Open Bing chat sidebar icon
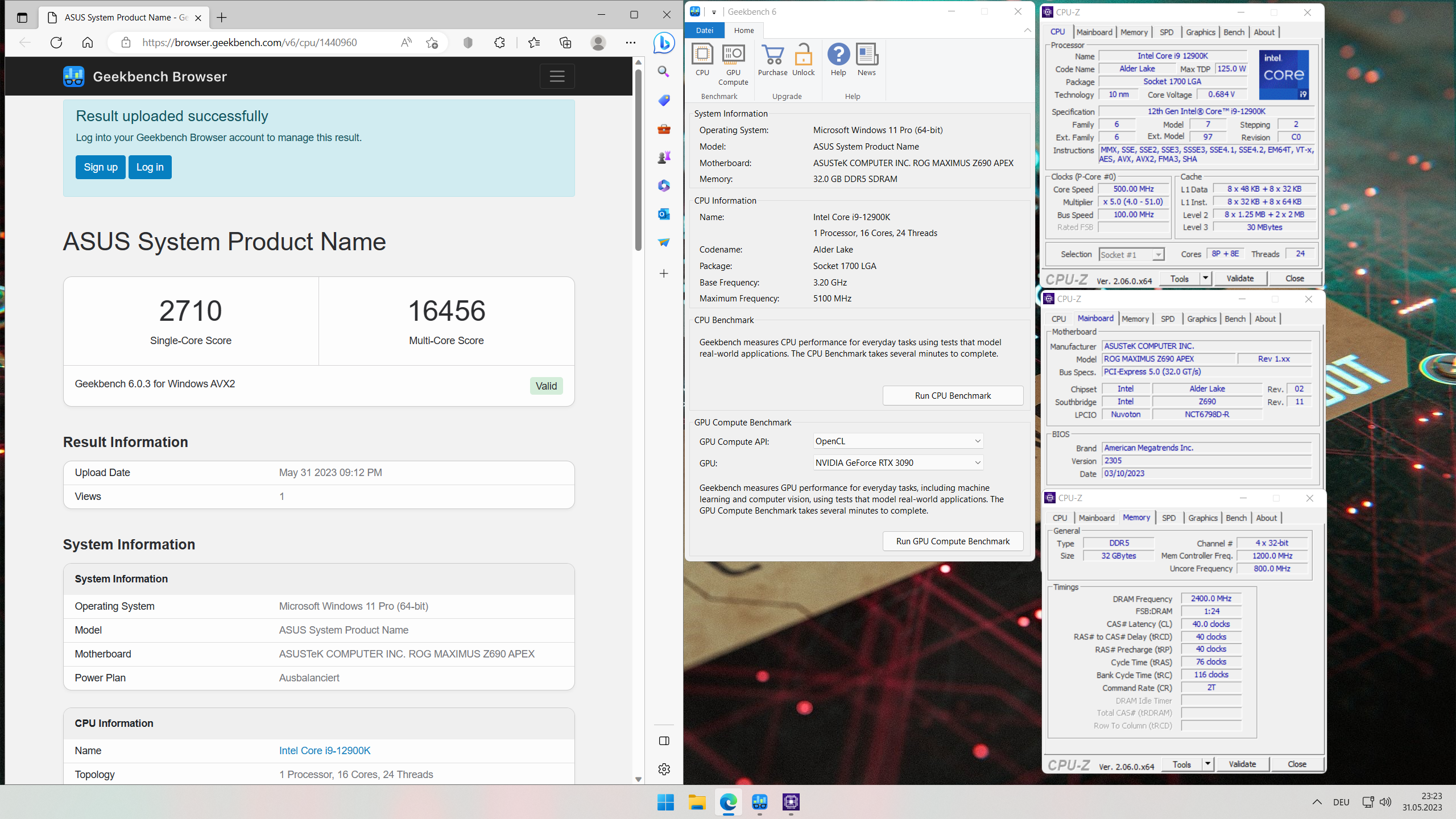The width and height of the screenshot is (1456, 819). click(664, 43)
